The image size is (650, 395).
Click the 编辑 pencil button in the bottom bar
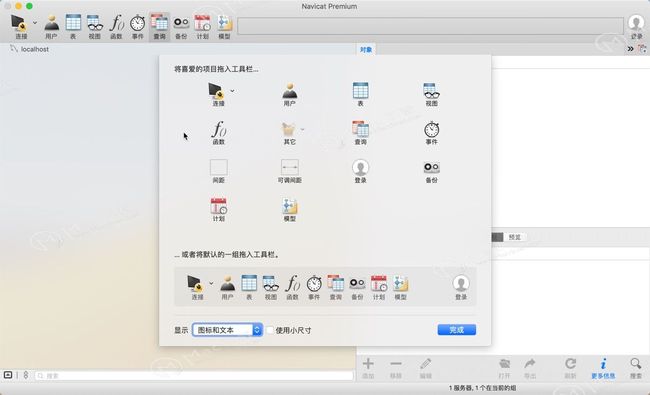point(426,368)
